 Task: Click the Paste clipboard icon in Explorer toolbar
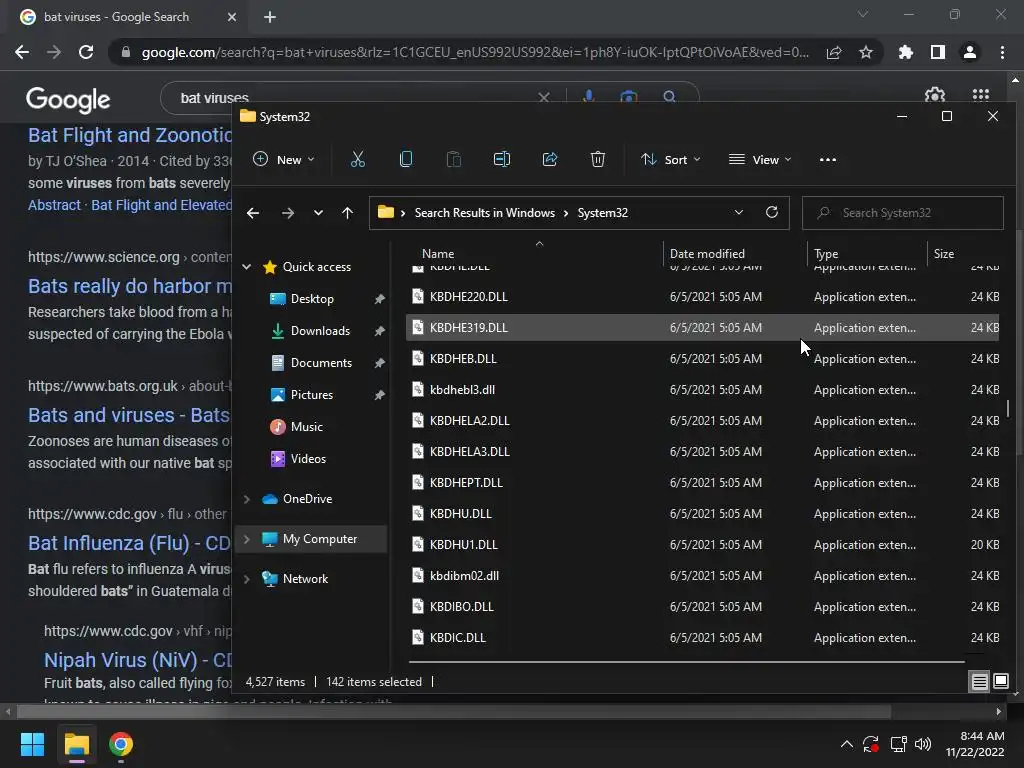[453, 159]
